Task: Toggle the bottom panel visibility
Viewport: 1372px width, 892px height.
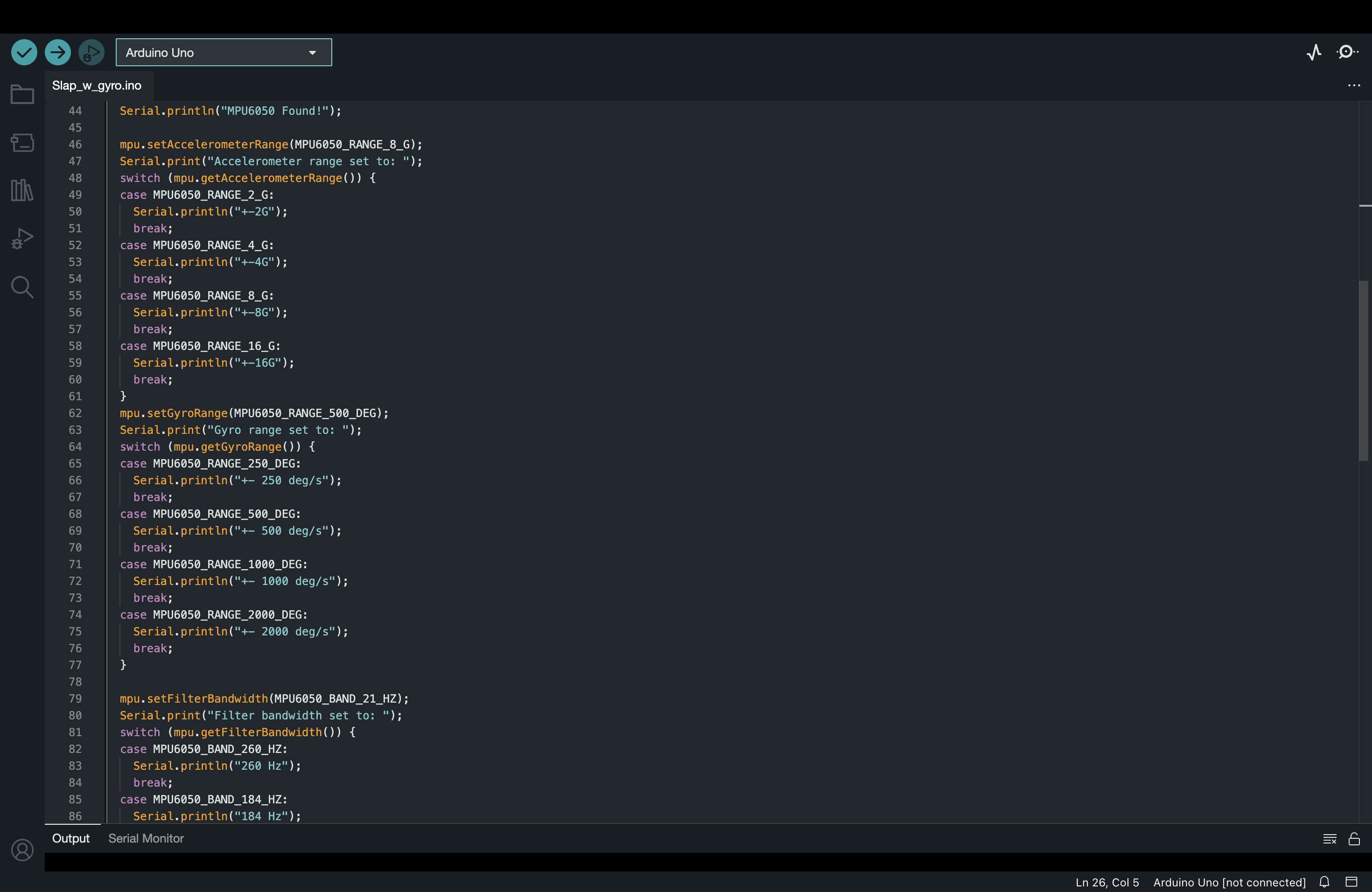Action: (x=1351, y=882)
